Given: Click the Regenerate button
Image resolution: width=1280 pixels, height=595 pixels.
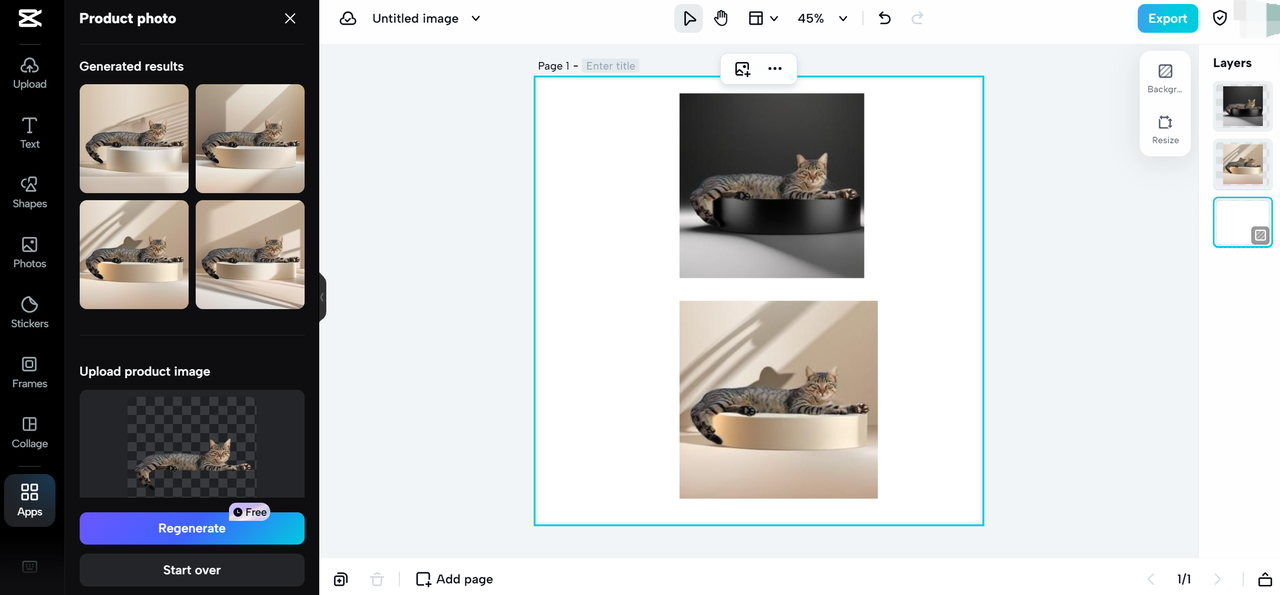Looking at the screenshot, I should click(192, 529).
